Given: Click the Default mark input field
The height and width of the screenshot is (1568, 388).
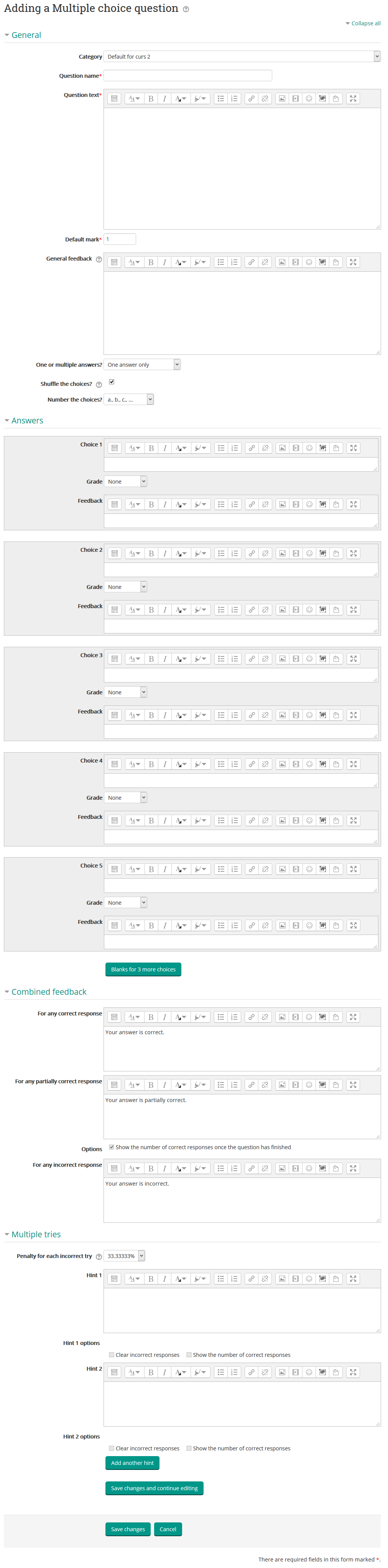Looking at the screenshot, I should (x=120, y=239).
